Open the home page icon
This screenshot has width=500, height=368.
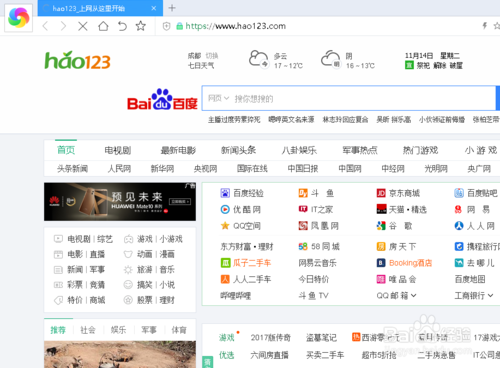click(103, 26)
